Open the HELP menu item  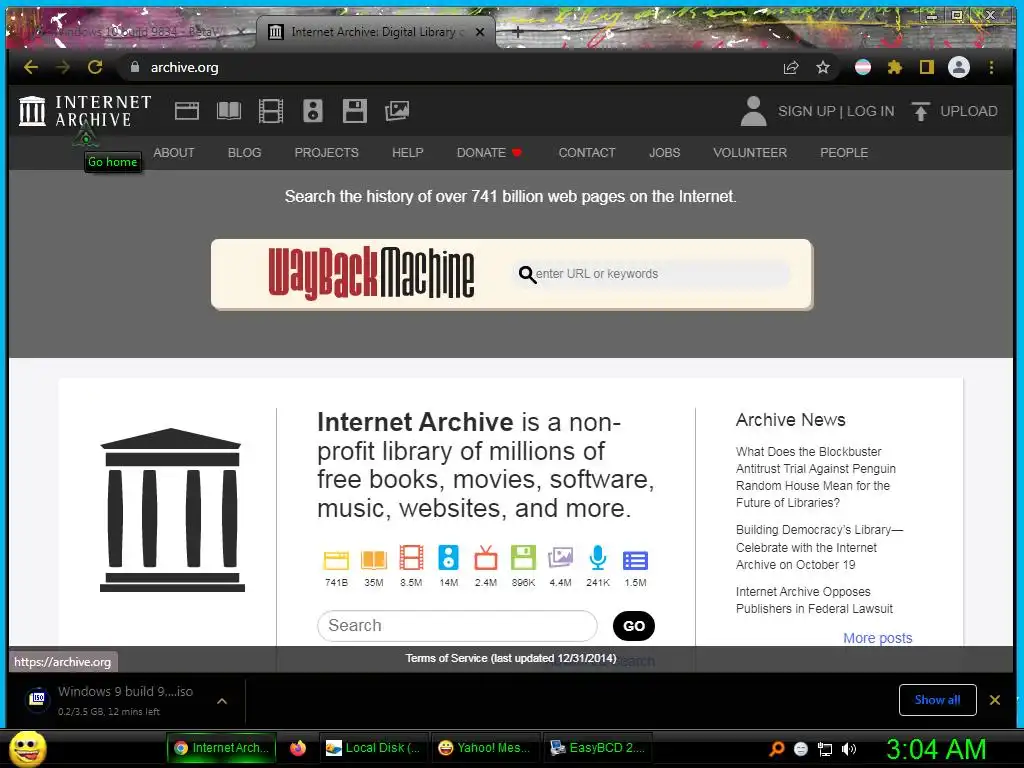(x=408, y=153)
